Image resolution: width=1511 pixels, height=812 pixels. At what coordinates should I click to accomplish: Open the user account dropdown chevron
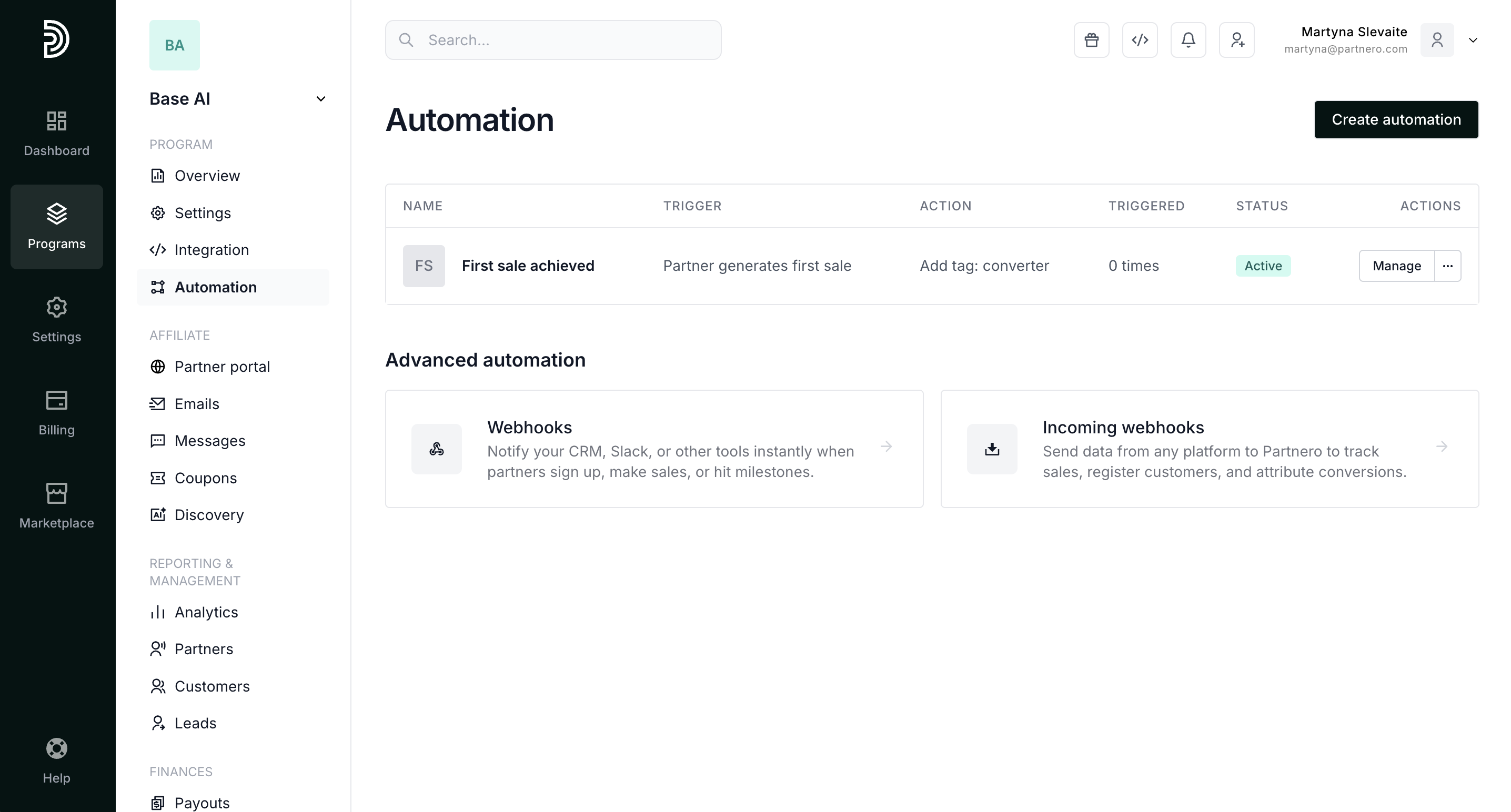click(1472, 40)
